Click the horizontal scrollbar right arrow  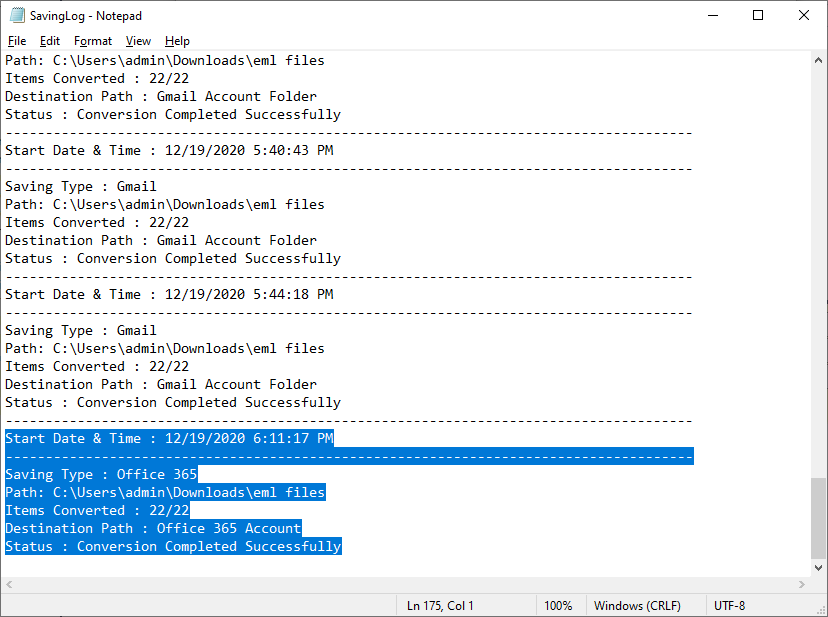(801, 585)
